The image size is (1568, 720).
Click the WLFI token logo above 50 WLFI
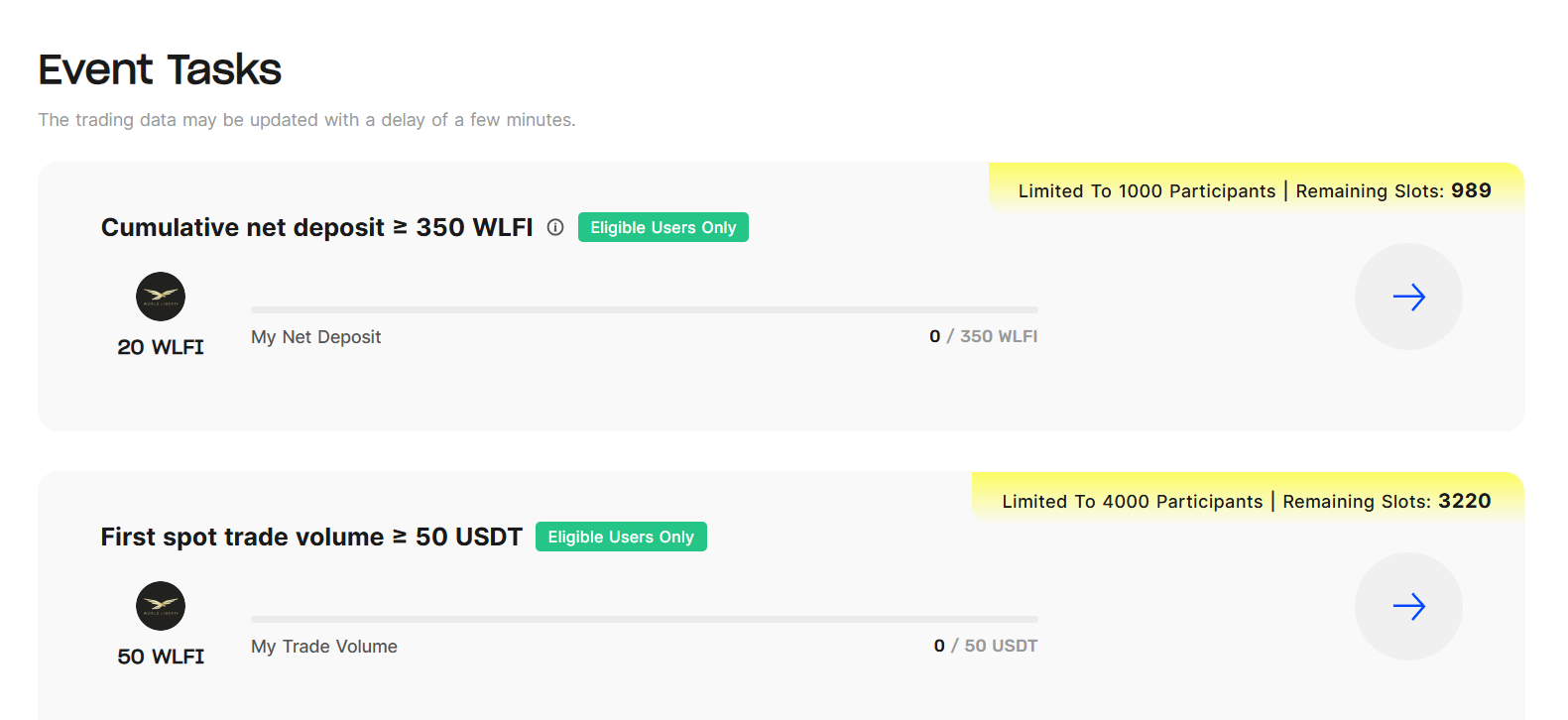[x=161, y=606]
